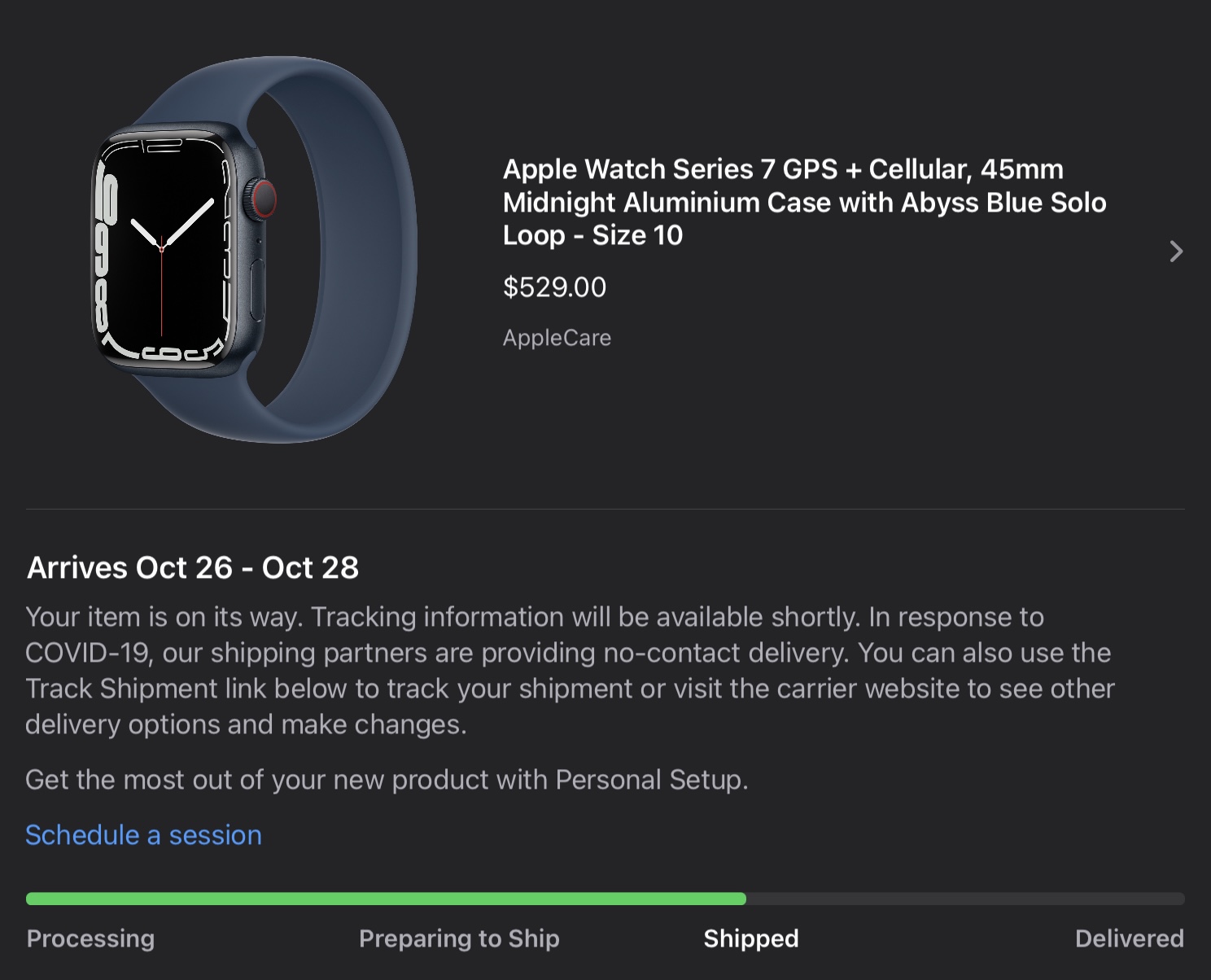Click the 'Your item is on its way' sentence
Image resolution: width=1211 pixels, height=980 pixels.
(164, 617)
